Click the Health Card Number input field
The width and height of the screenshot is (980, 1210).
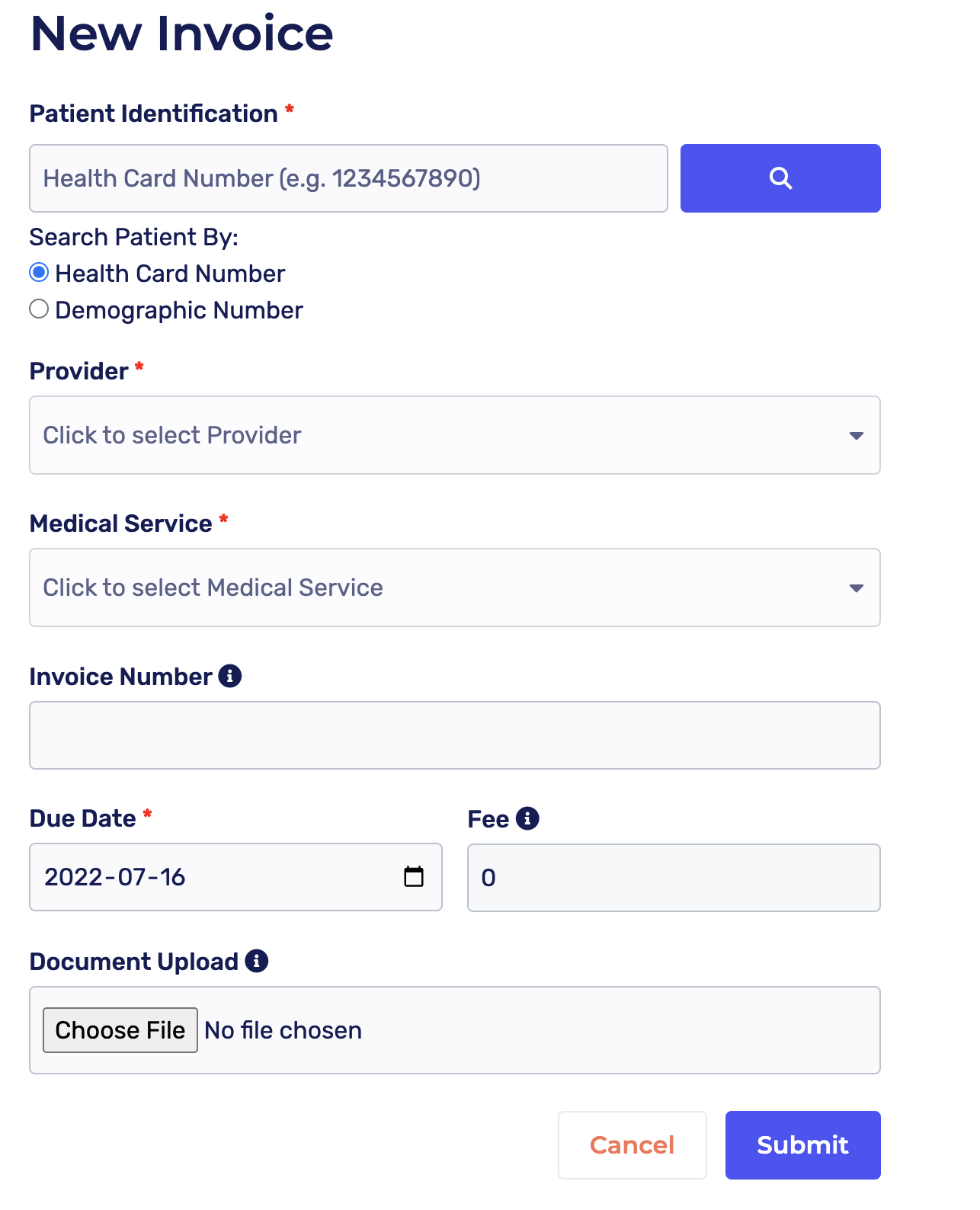(x=348, y=178)
